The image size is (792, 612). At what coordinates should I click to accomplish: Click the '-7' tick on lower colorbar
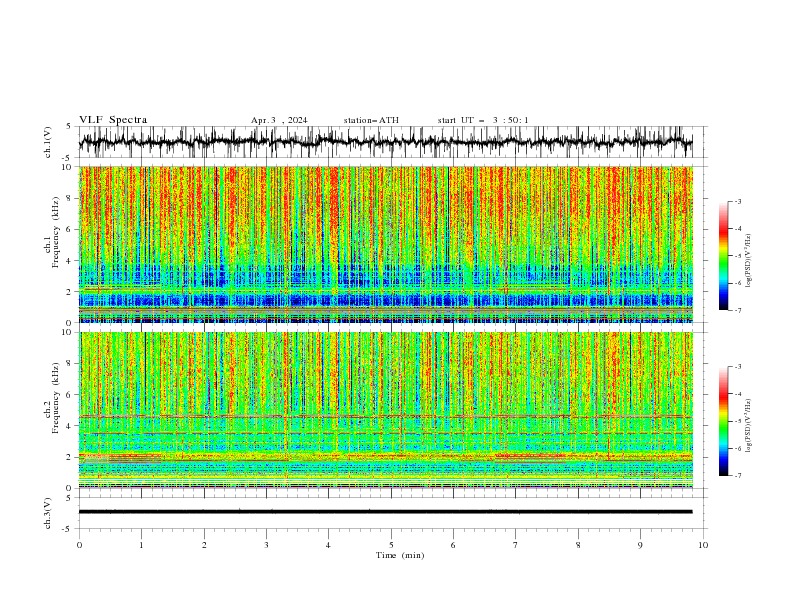pyautogui.click(x=738, y=475)
